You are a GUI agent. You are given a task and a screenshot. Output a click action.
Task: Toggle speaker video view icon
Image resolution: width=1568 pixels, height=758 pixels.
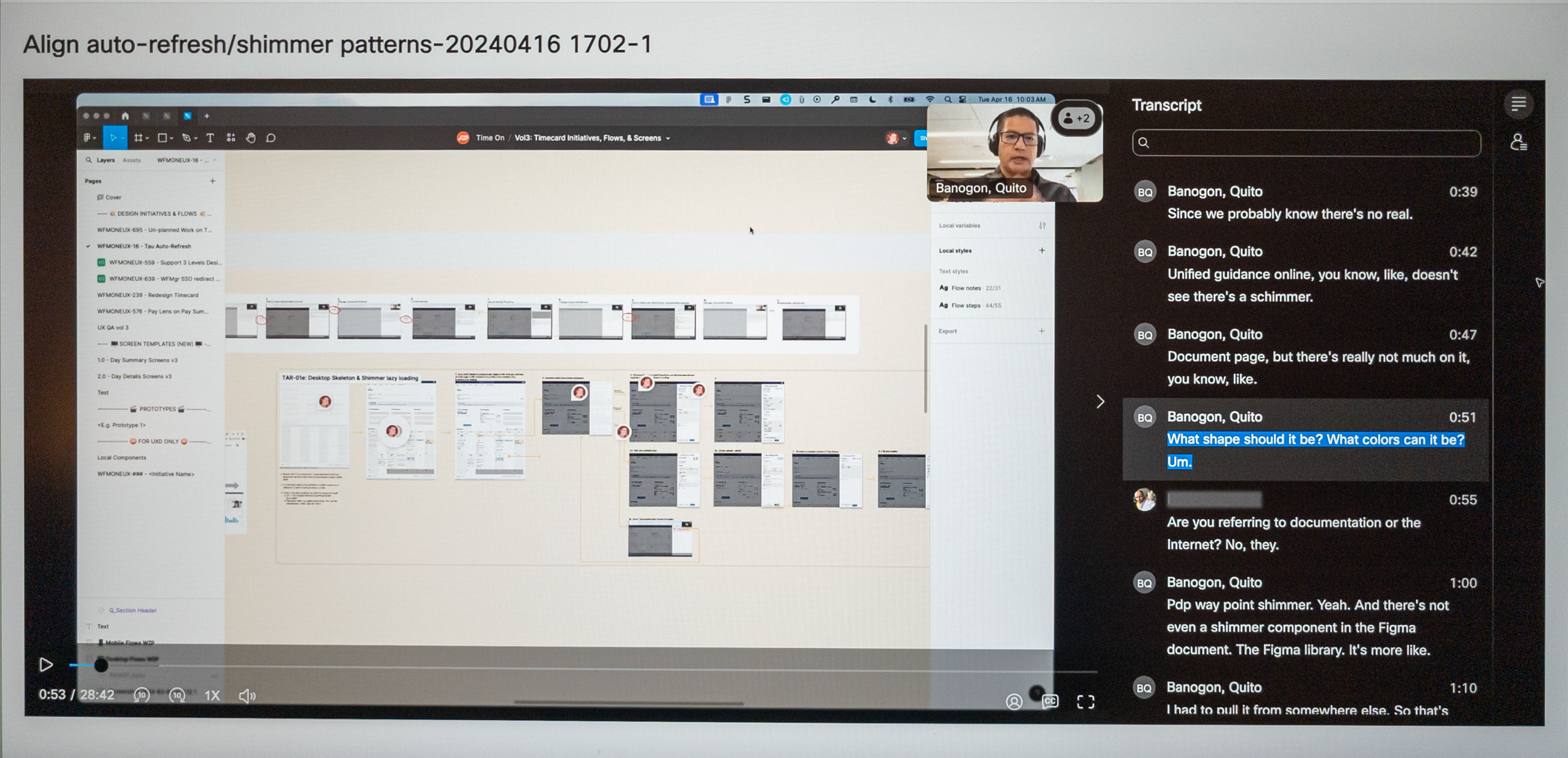click(x=1014, y=702)
